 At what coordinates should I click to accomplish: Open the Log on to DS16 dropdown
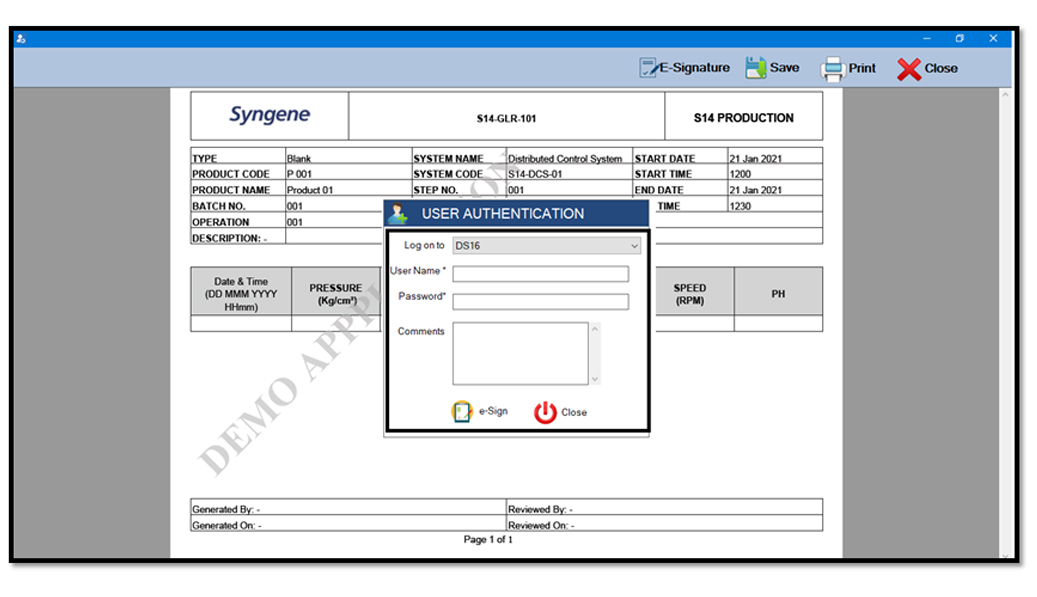pyautogui.click(x=547, y=246)
